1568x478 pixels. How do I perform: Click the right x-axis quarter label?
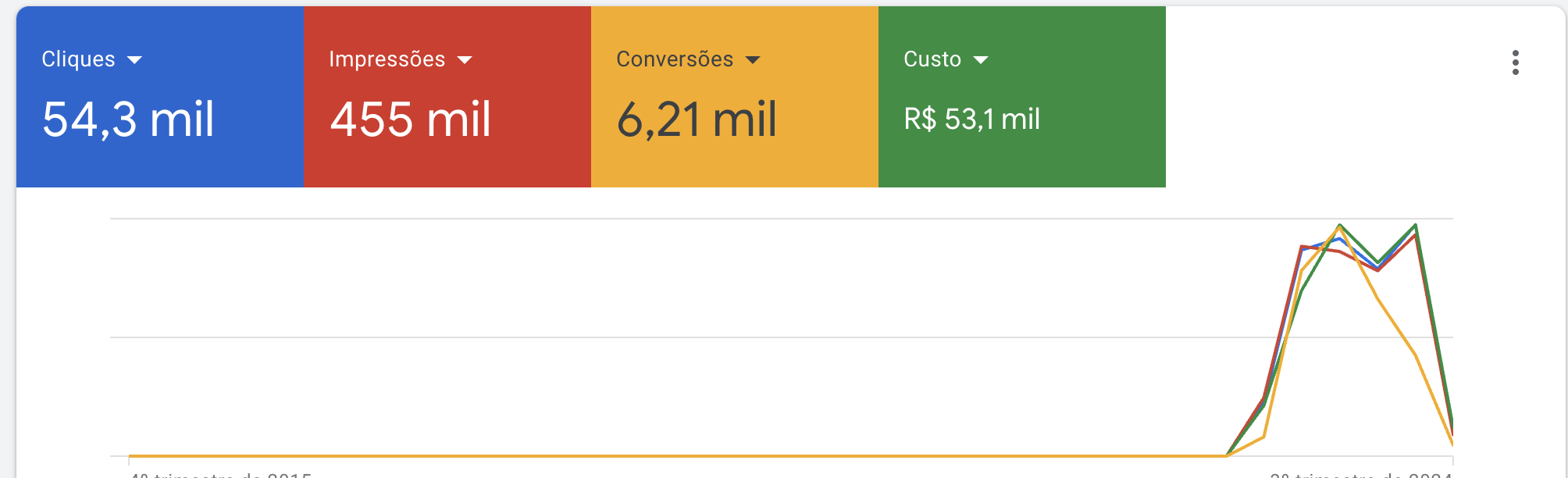coord(1360,474)
